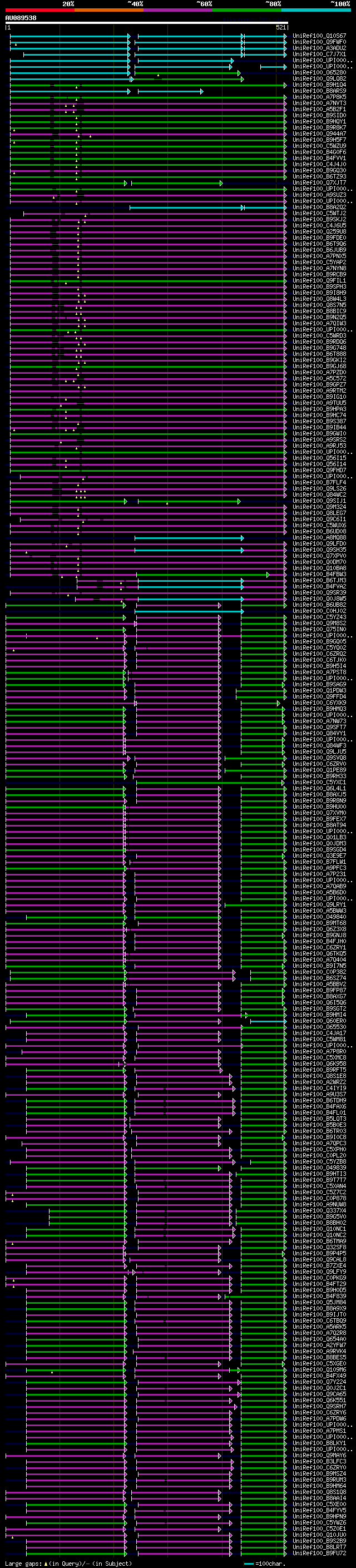Screen dimensions: 356x1568
Task: Click the query end position 521
Action: coord(281,27)
